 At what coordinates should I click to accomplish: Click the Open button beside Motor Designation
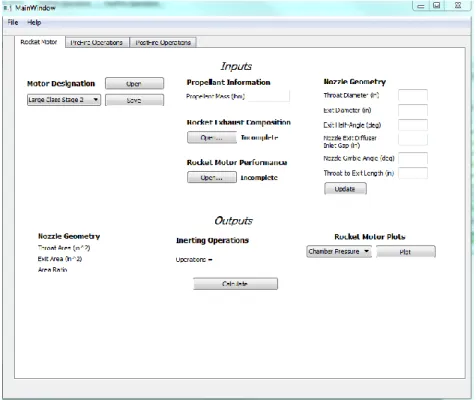click(x=134, y=84)
